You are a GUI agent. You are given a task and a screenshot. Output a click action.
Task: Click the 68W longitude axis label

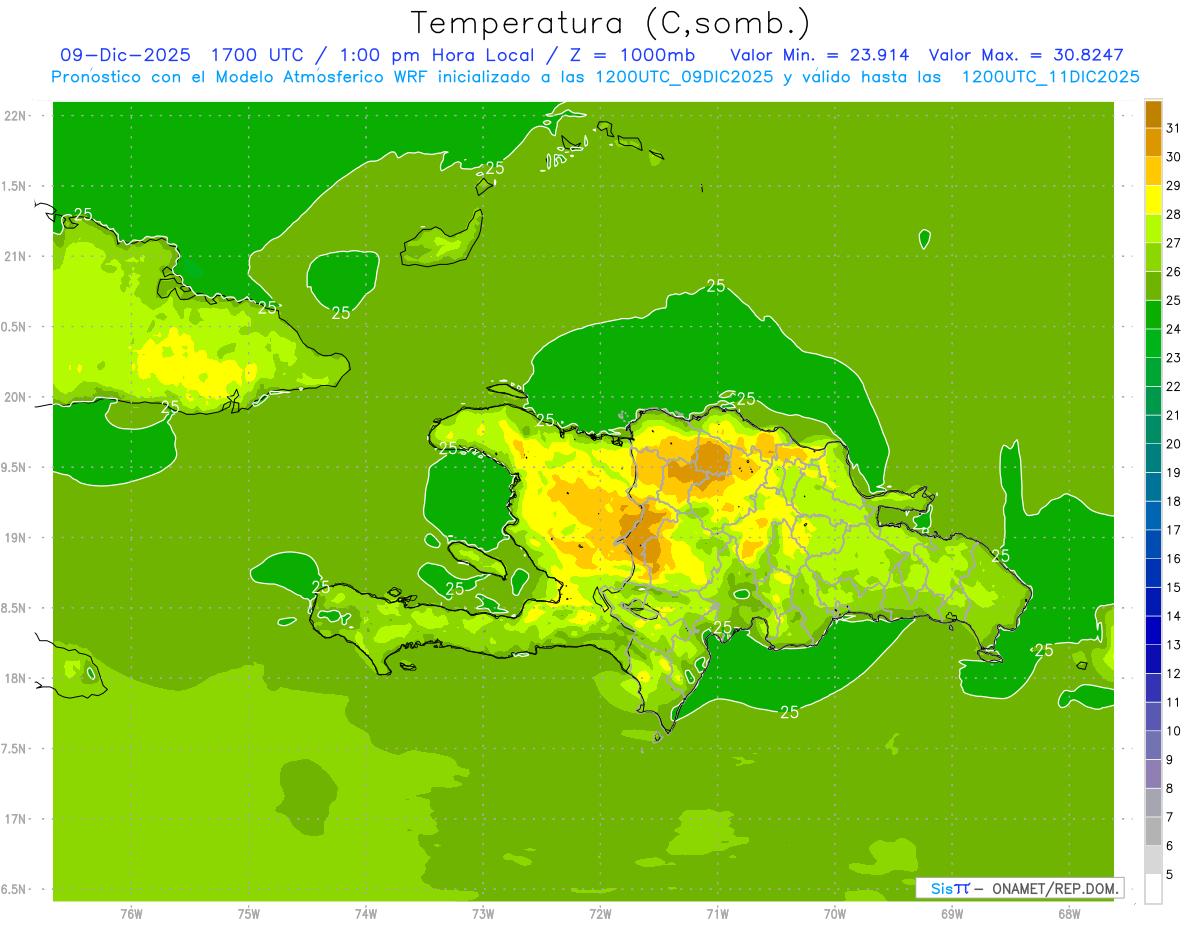pos(1068,913)
